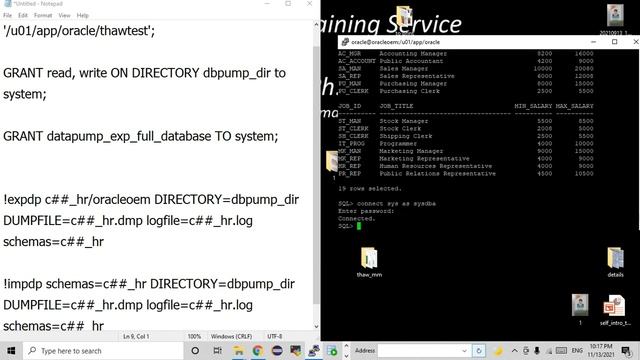
Task: Click weather moon icon in taskbar
Action: [498, 351]
